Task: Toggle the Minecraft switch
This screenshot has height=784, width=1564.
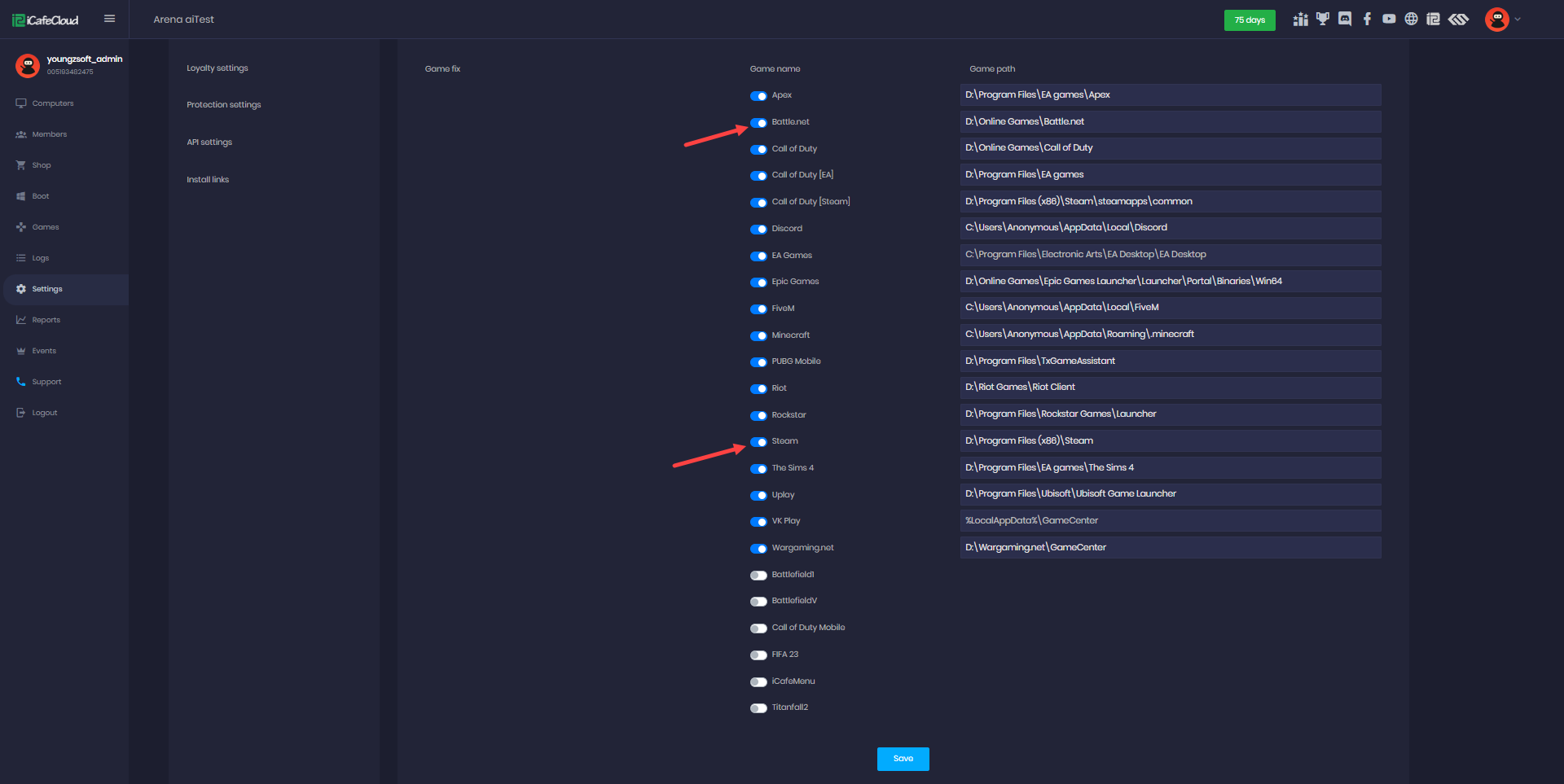Action: pyautogui.click(x=758, y=335)
